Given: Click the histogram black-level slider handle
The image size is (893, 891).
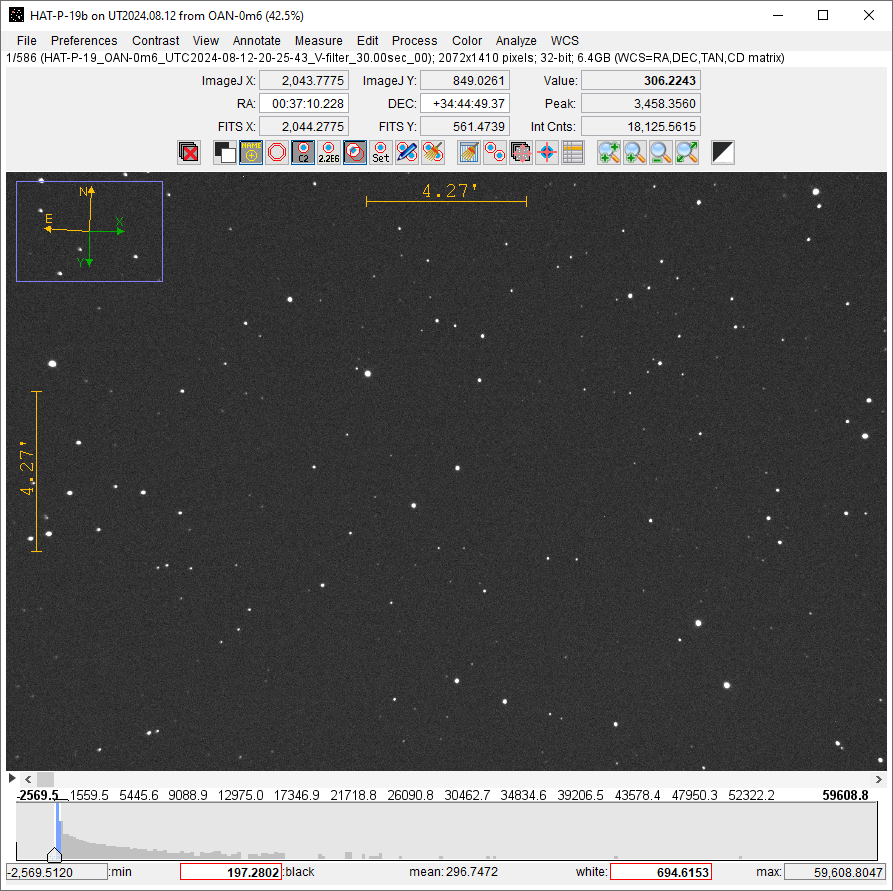Looking at the screenshot, I should point(55,855).
